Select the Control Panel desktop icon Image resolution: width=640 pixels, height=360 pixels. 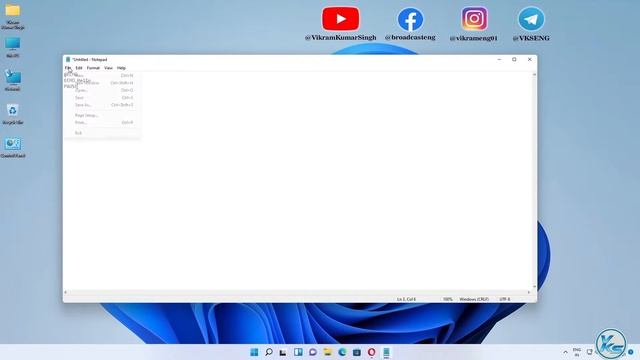(x=13, y=147)
